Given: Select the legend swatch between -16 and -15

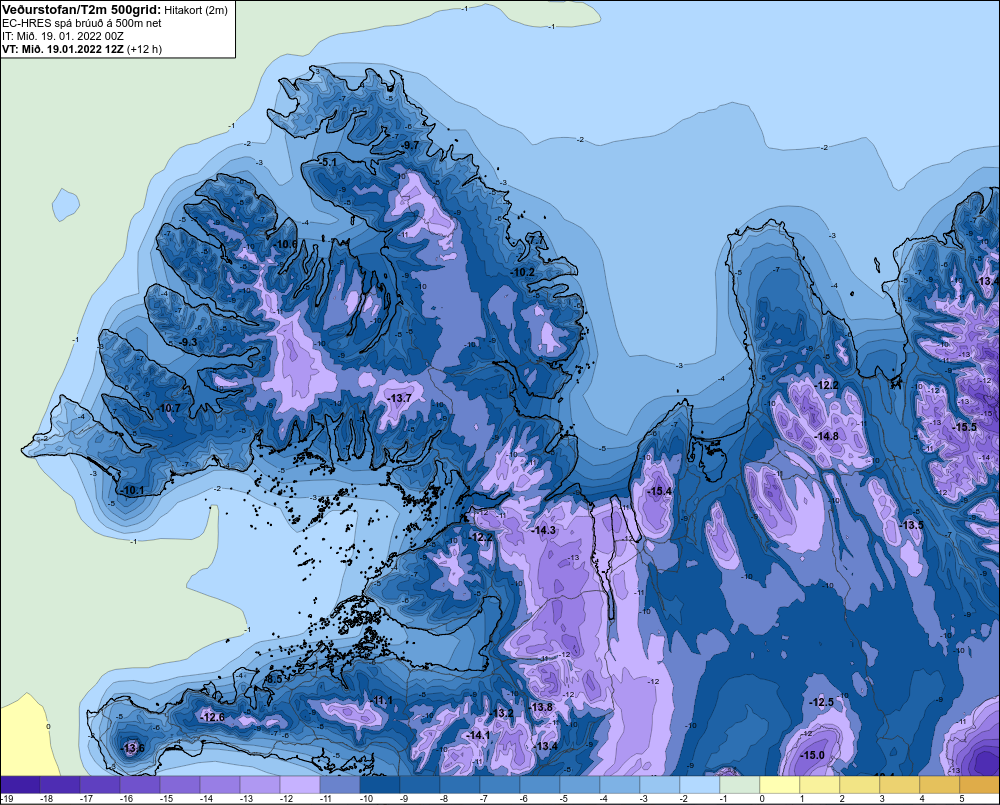Looking at the screenshot, I should click(x=140, y=785).
